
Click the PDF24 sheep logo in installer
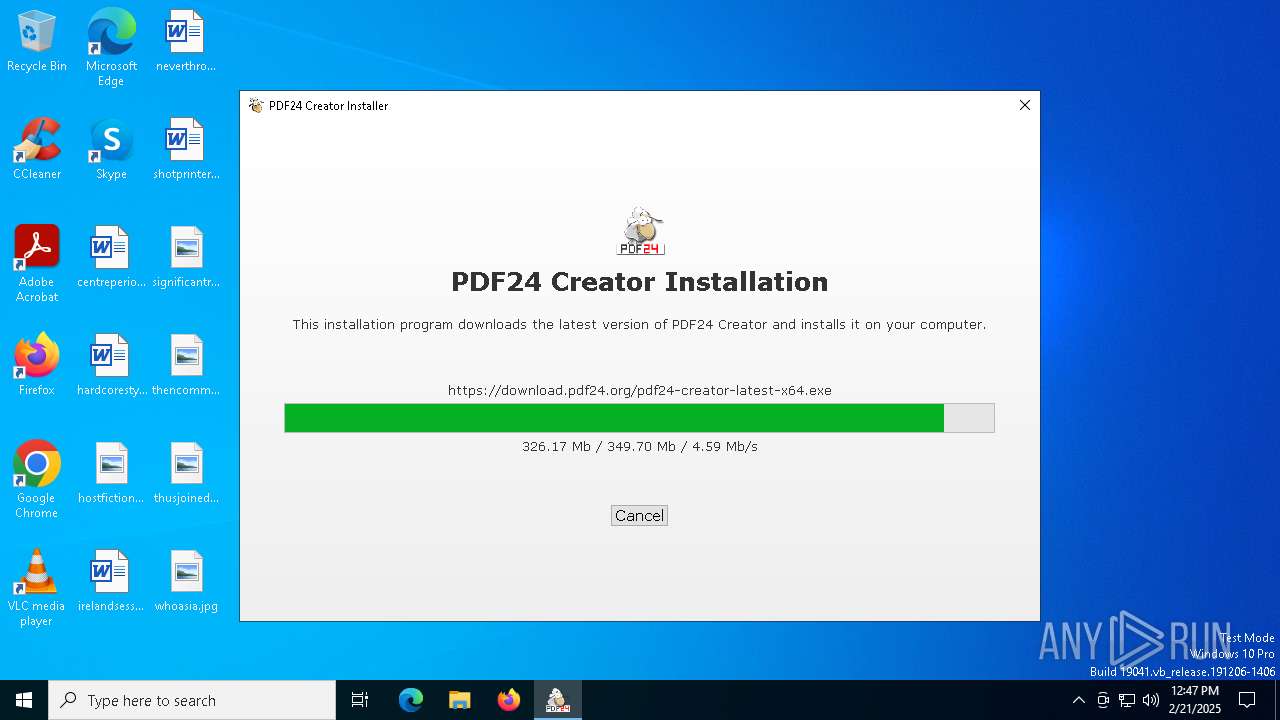pos(640,231)
